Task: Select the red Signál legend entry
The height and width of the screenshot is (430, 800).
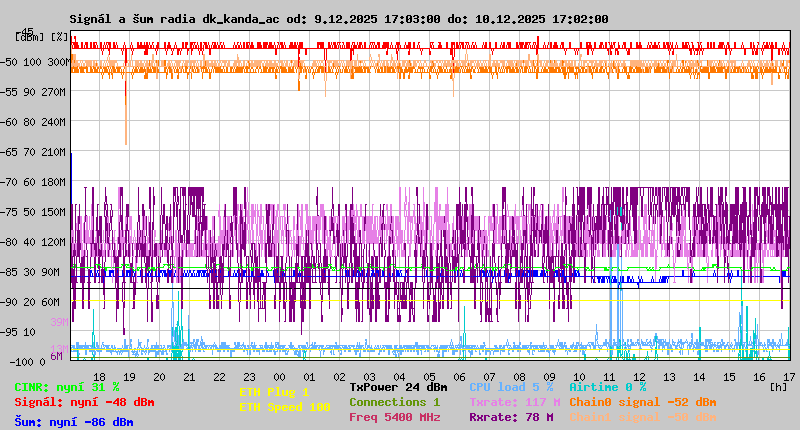Action: coord(84,402)
